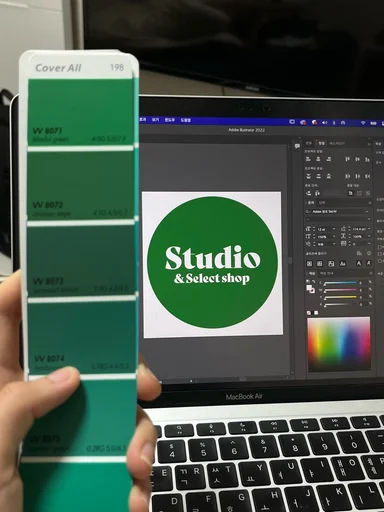Open the Adobe font family dropdown
Screen dimensions: 384x512
tap(338, 211)
